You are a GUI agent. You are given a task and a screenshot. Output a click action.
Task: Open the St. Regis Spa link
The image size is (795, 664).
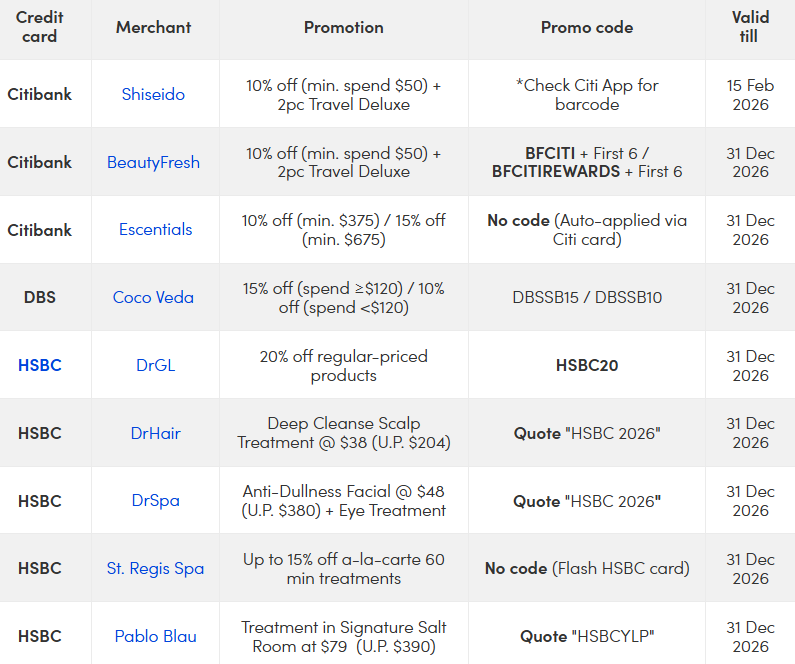pos(155,569)
